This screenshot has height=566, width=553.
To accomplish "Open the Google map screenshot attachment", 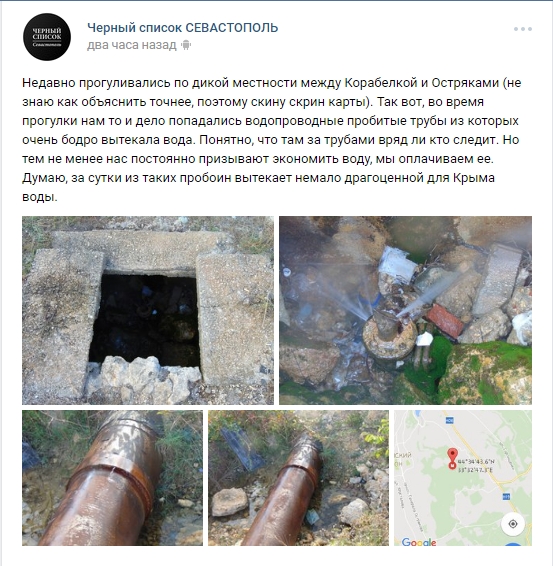I will coord(463,478).
